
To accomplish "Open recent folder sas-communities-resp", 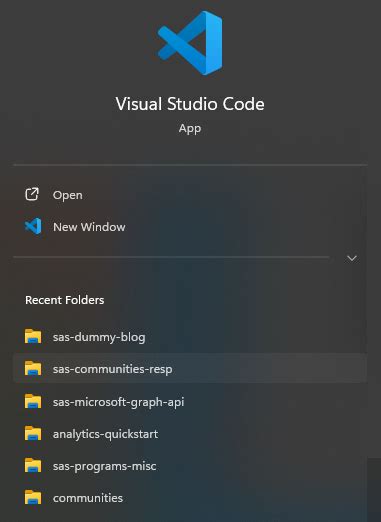I will (x=190, y=369).
